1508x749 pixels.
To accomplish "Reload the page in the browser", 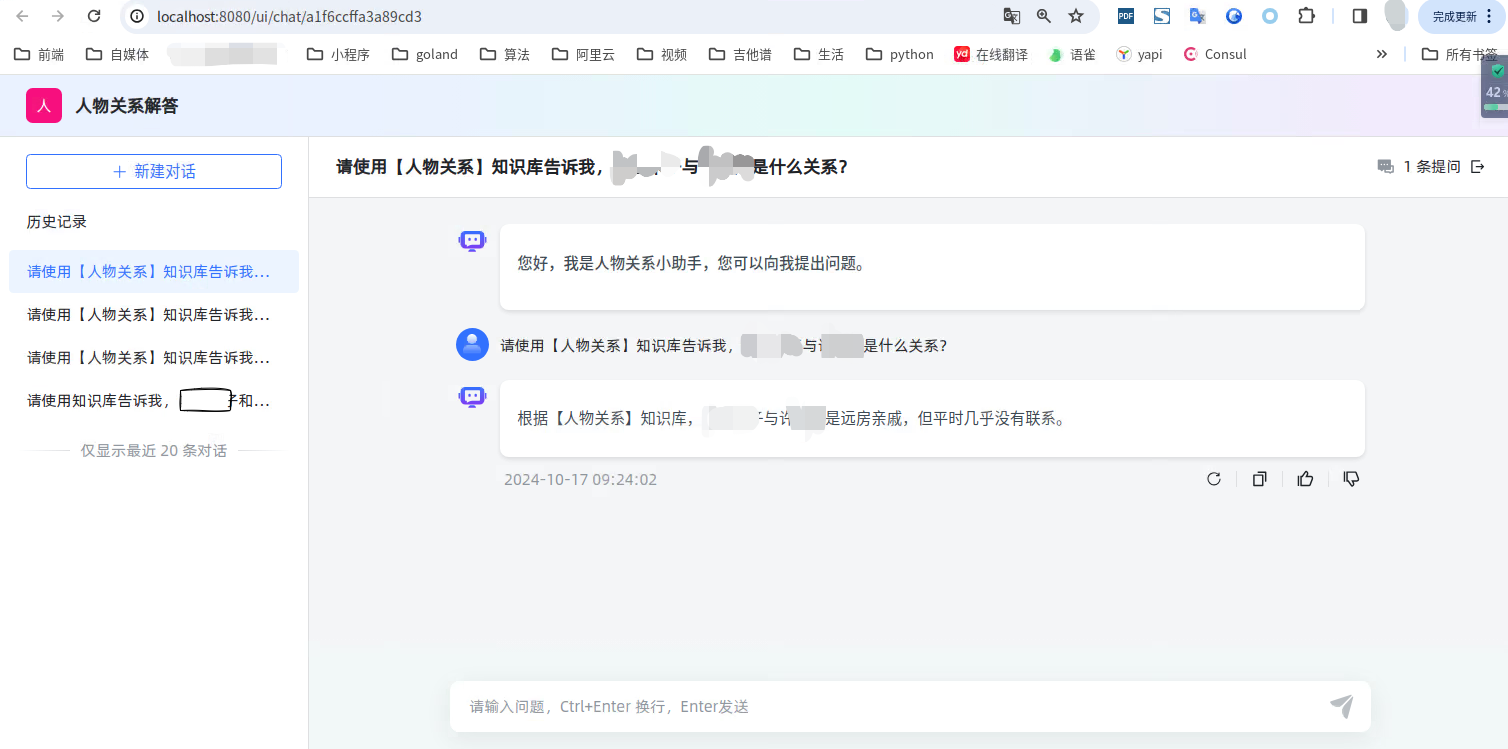I will click(94, 16).
